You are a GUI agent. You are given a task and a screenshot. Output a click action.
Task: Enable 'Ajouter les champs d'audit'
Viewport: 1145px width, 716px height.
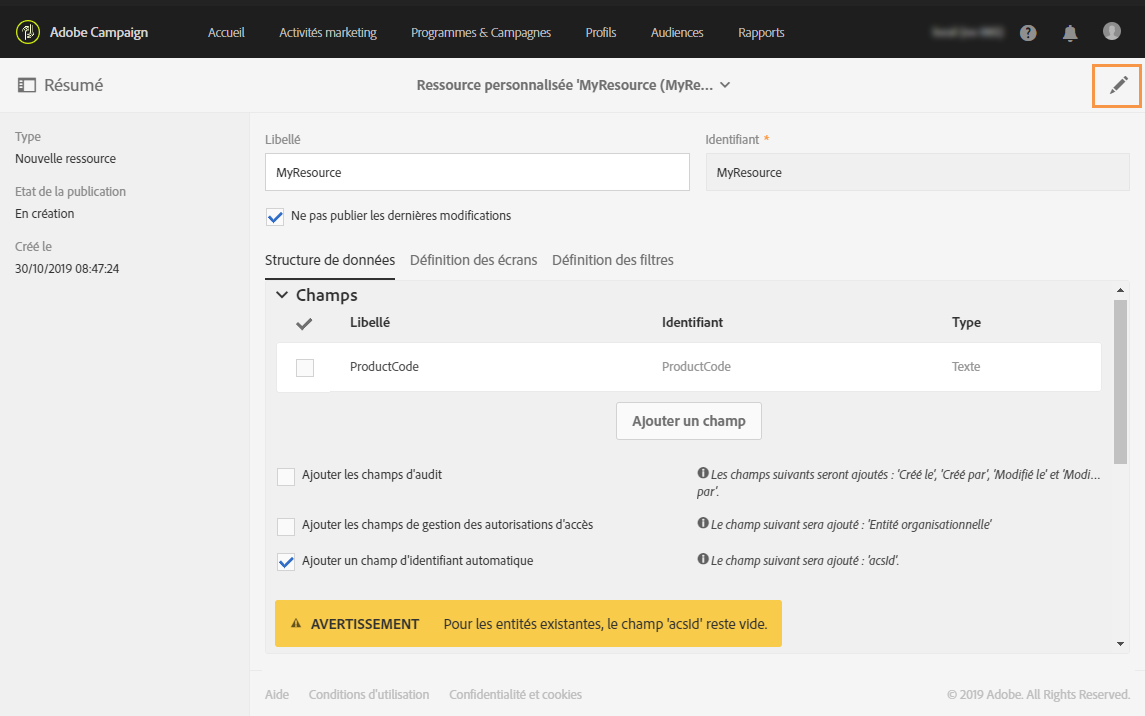[286, 476]
